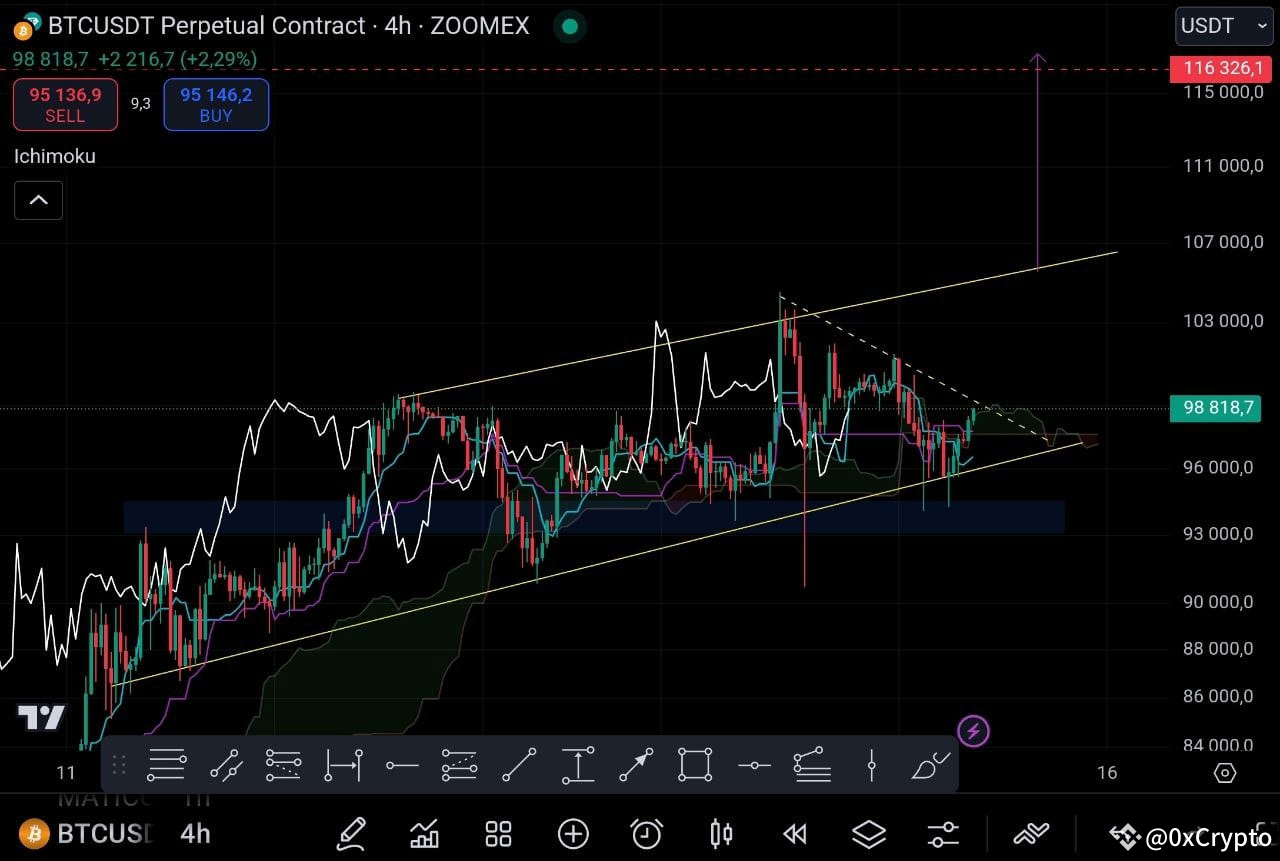Viewport: 1280px width, 861px height.
Task: Click the green 98 818,7 current price label
Action: pyautogui.click(x=1216, y=408)
